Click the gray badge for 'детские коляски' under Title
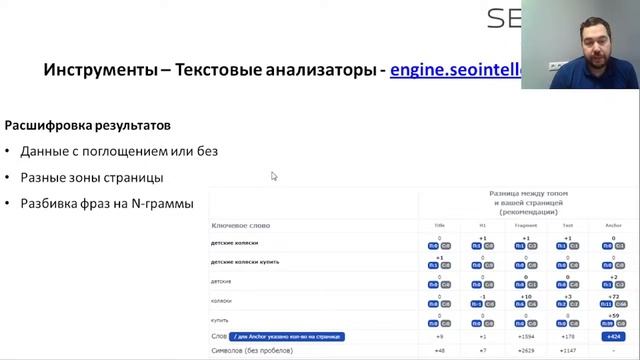640x360 pixels. click(446, 246)
